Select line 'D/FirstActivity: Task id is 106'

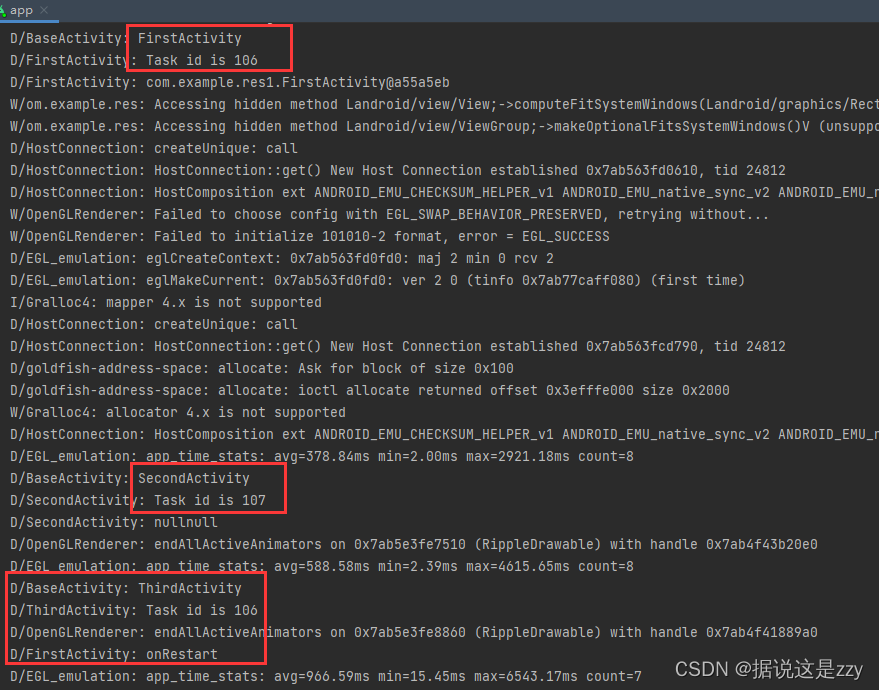coord(134,60)
